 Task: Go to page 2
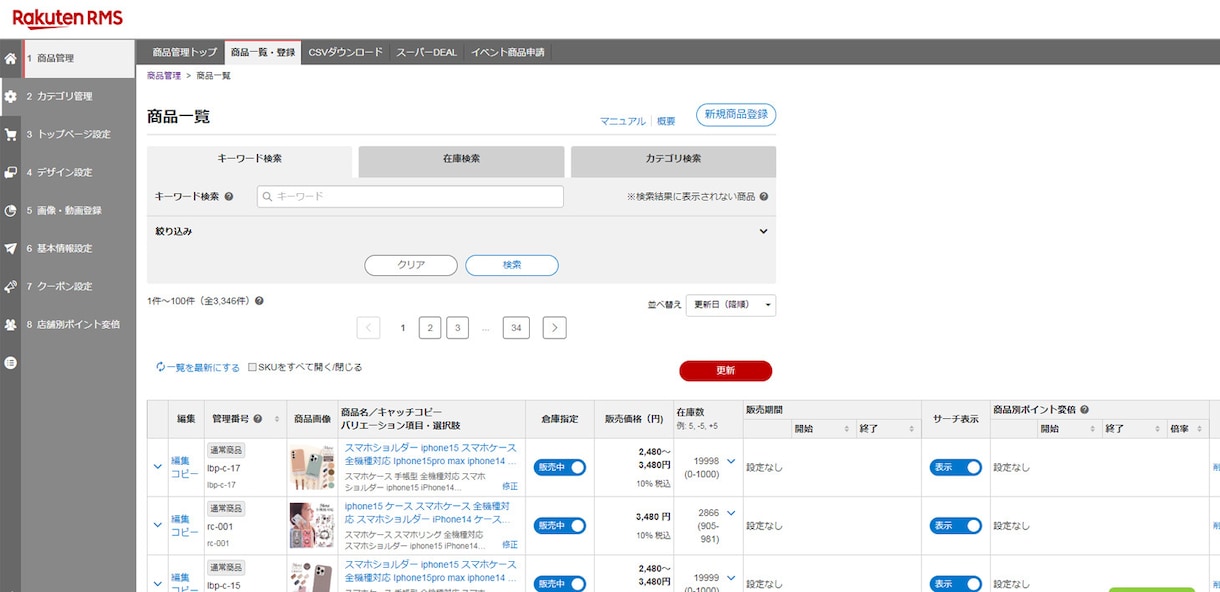[430, 328]
